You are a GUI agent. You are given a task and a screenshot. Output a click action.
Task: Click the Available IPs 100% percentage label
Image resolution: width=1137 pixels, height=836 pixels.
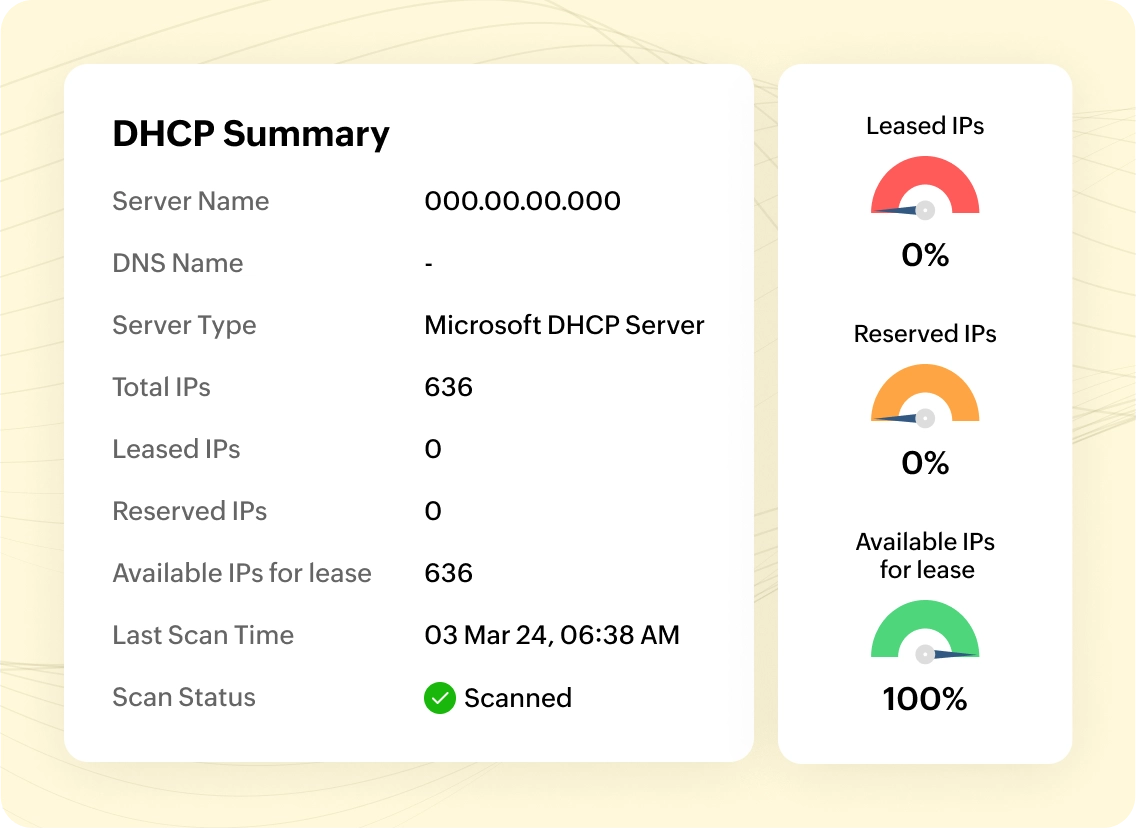point(924,700)
